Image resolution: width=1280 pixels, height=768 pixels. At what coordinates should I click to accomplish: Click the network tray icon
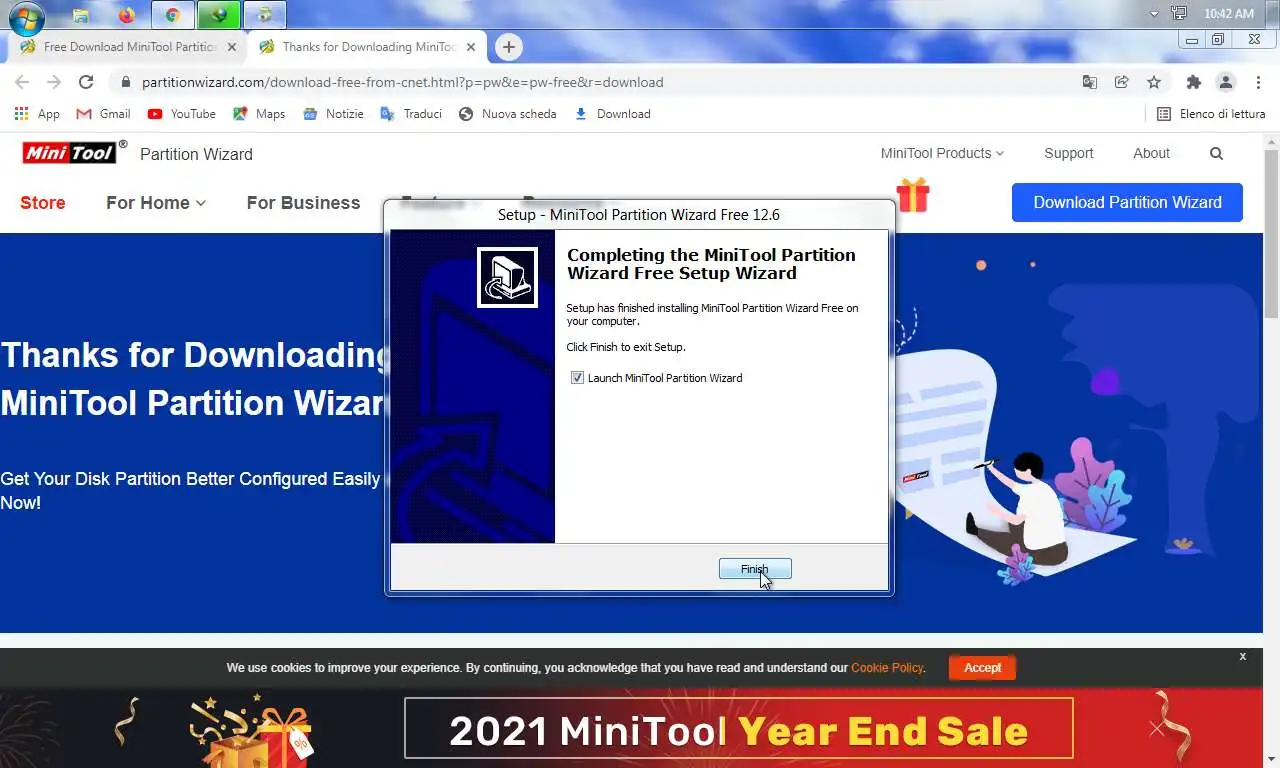click(x=1179, y=14)
